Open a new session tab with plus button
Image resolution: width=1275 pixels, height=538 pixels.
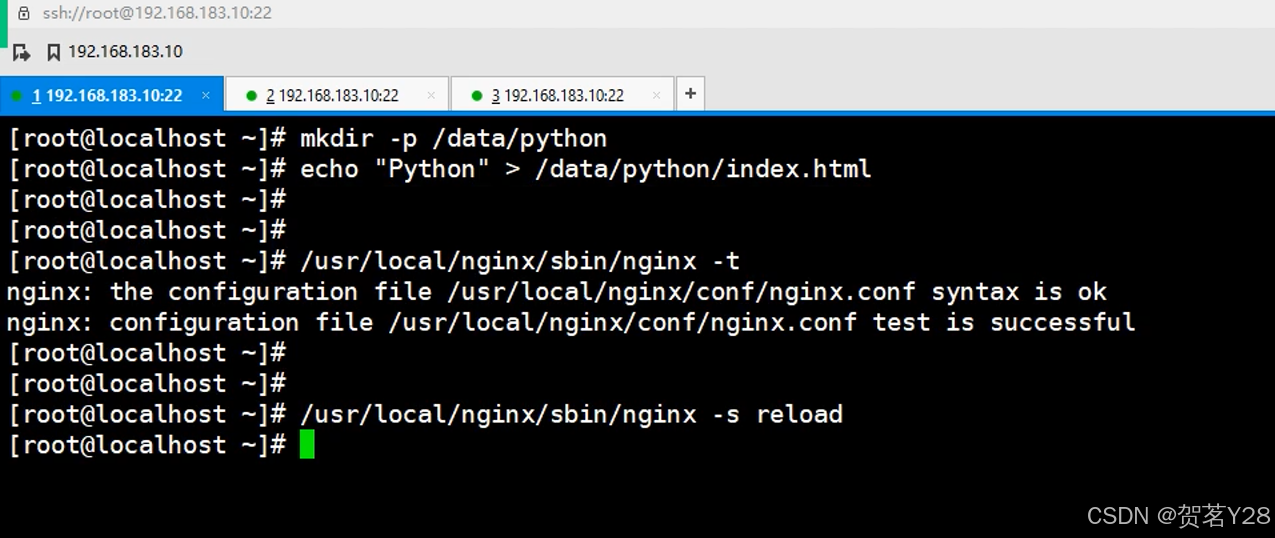coord(690,94)
